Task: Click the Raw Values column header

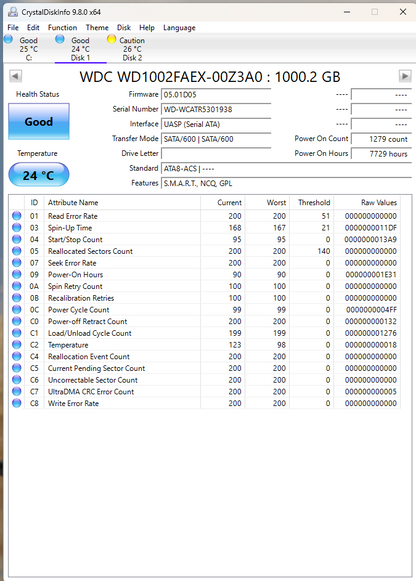Action: point(367,203)
